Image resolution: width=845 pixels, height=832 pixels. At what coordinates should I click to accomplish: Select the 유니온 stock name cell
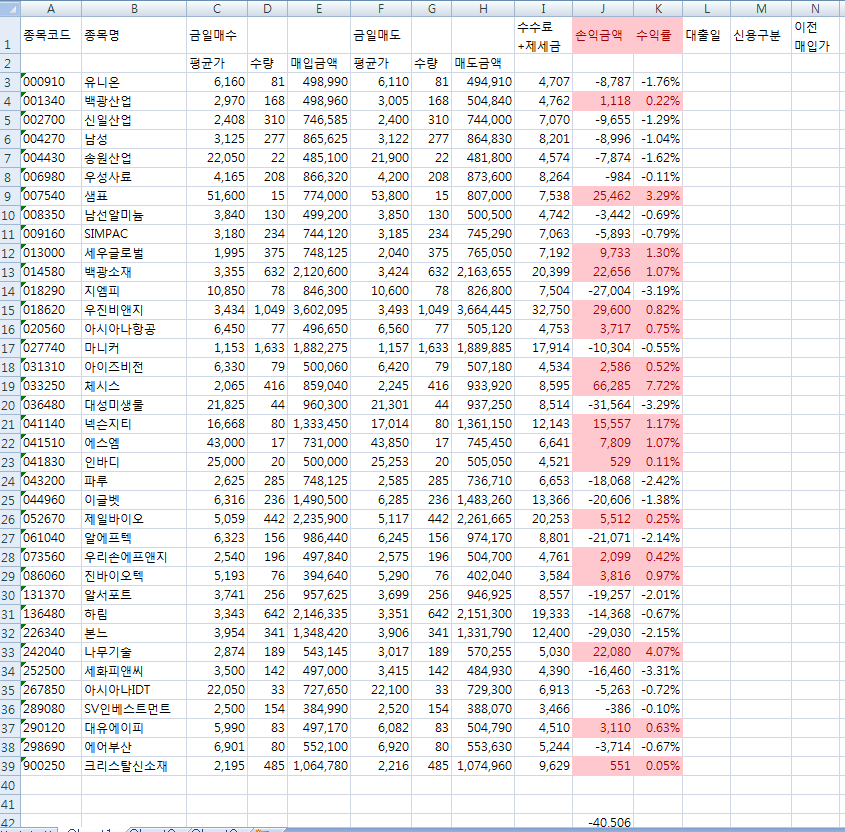pos(134,82)
